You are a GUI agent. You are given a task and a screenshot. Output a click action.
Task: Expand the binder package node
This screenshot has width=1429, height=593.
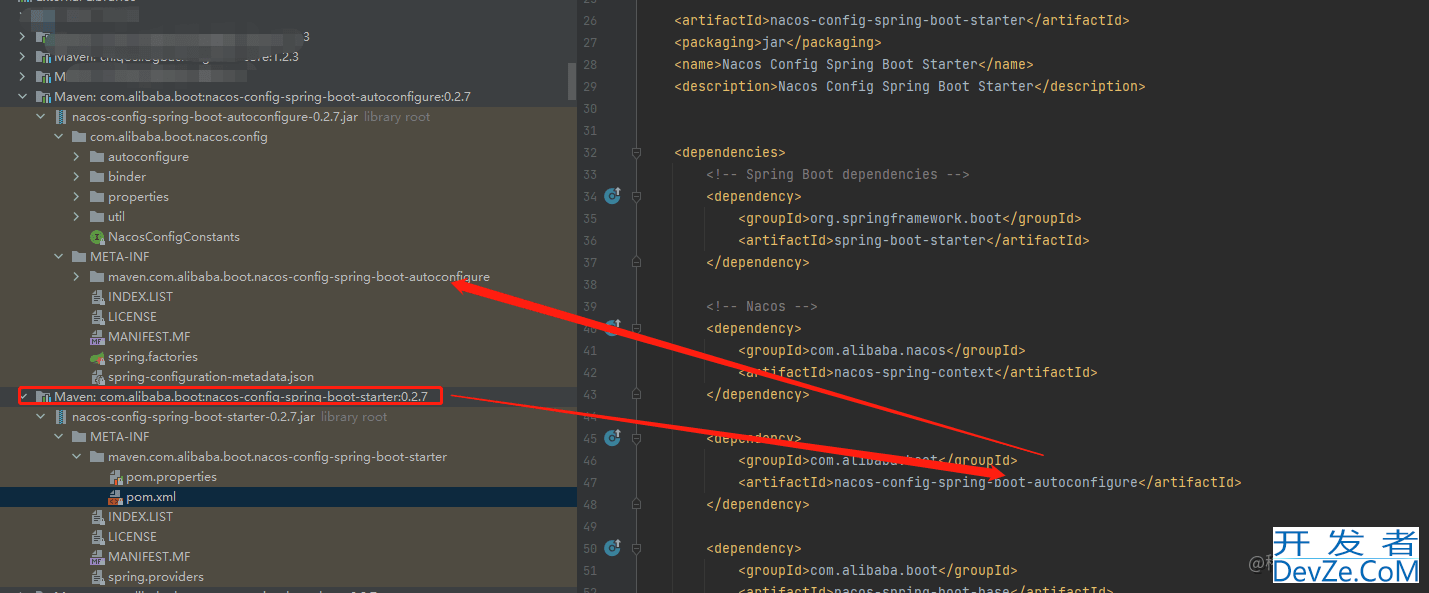coord(76,177)
